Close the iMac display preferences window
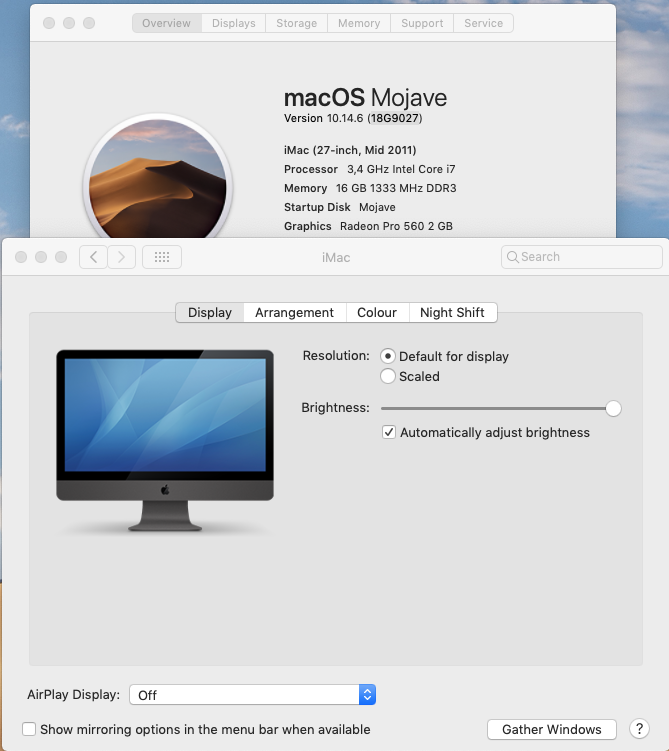 click(x=21, y=257)
